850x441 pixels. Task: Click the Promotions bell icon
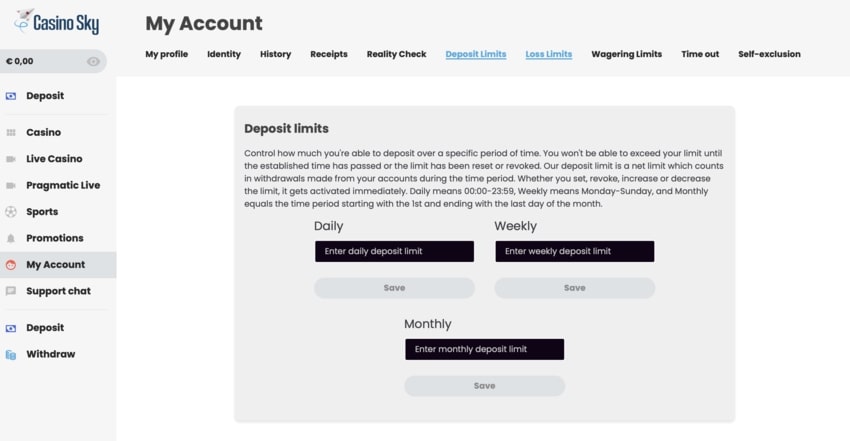click(x=11, y=238)
